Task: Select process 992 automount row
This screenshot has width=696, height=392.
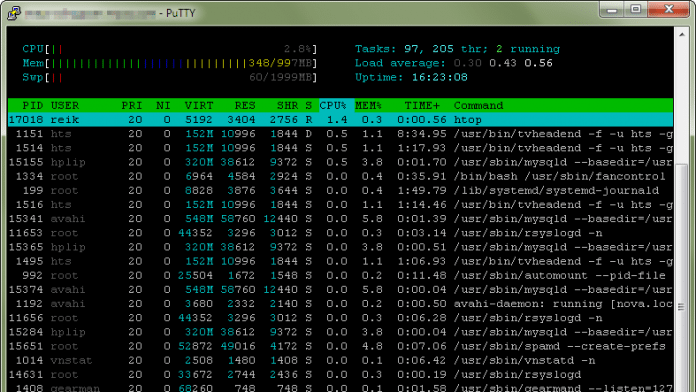Action: [x=340, y=276]
